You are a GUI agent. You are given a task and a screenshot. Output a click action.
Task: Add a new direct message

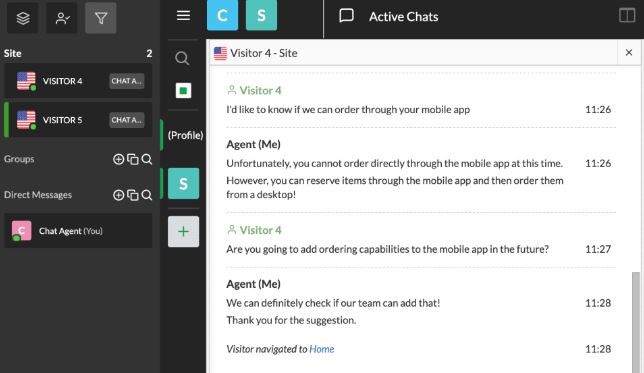click(118, 195)
